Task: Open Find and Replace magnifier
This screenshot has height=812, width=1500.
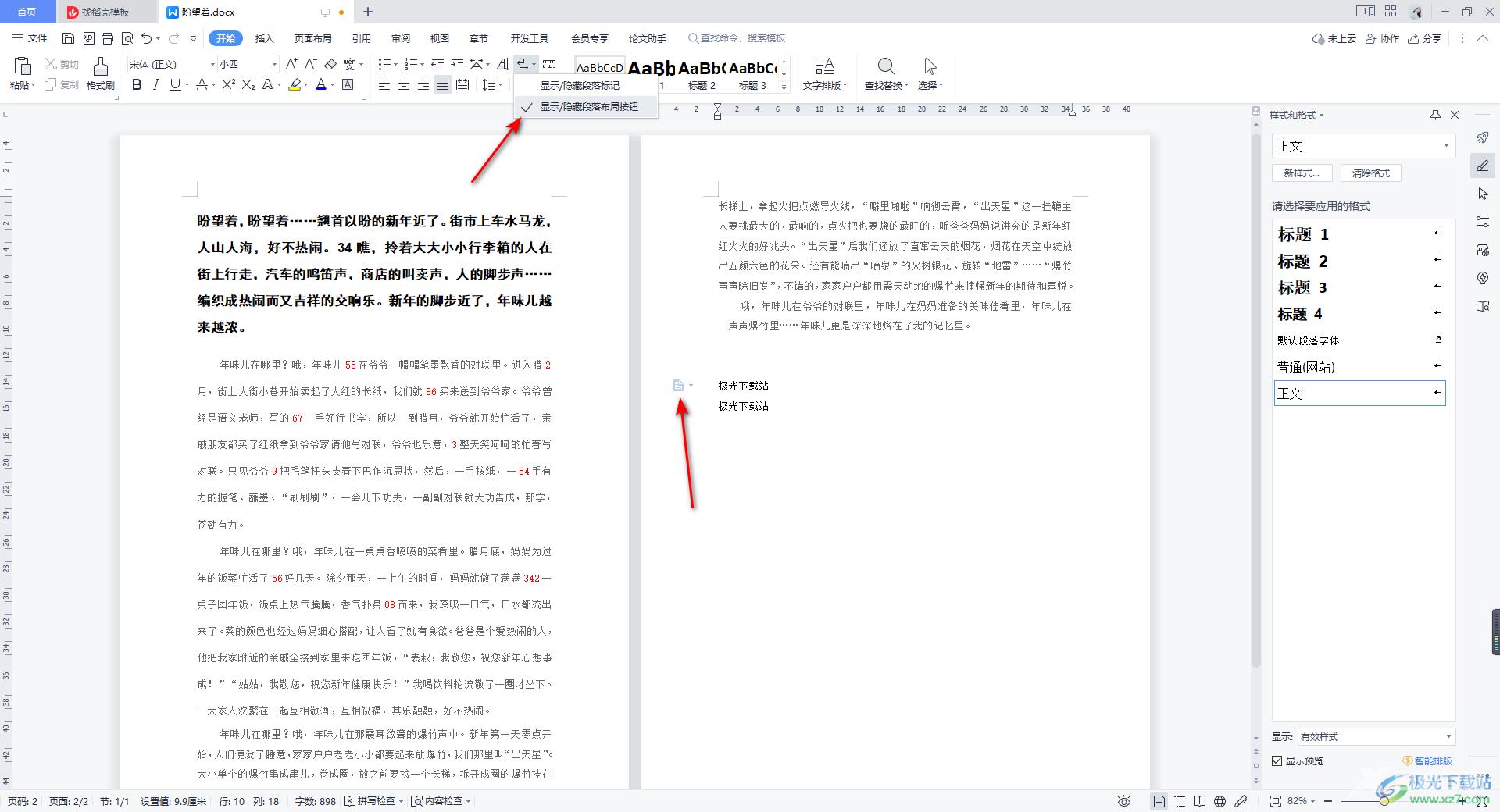Action: 886,67
